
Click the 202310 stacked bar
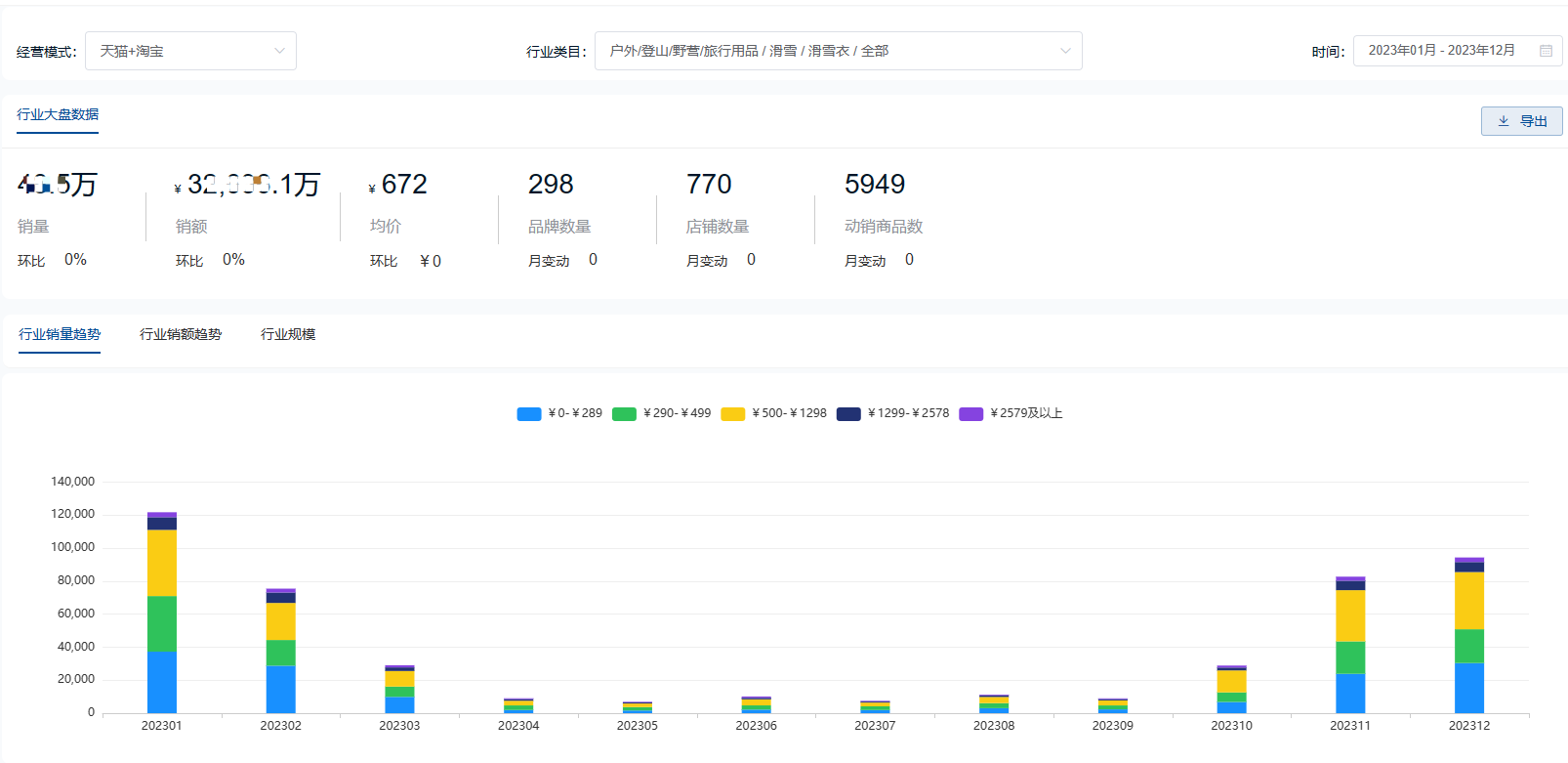pyautogui.click(x=1232, y=689)
